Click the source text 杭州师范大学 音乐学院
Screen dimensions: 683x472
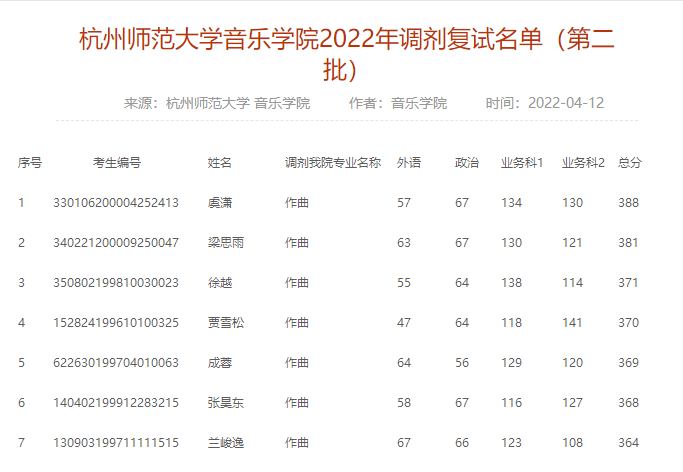pos(238,103)
